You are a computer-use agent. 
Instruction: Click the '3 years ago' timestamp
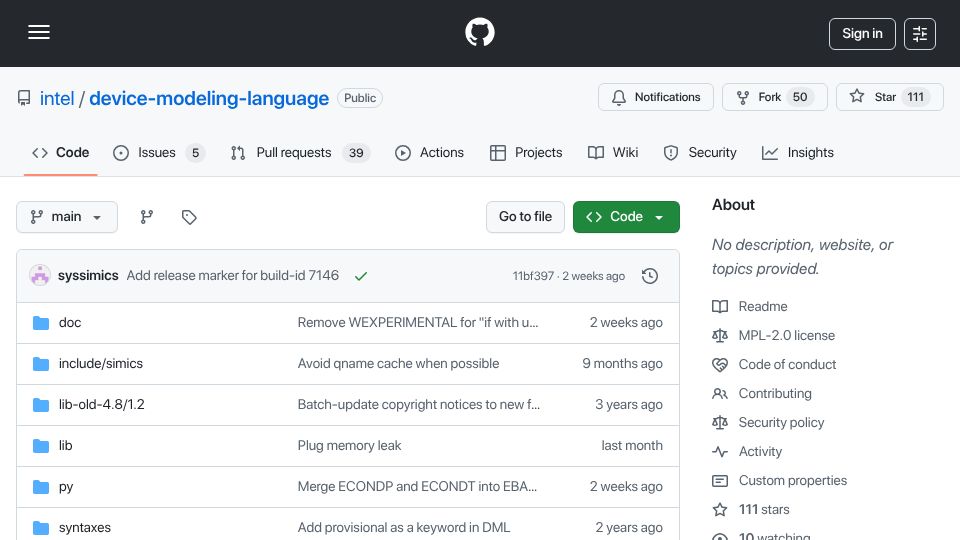[x=629, y=405]
